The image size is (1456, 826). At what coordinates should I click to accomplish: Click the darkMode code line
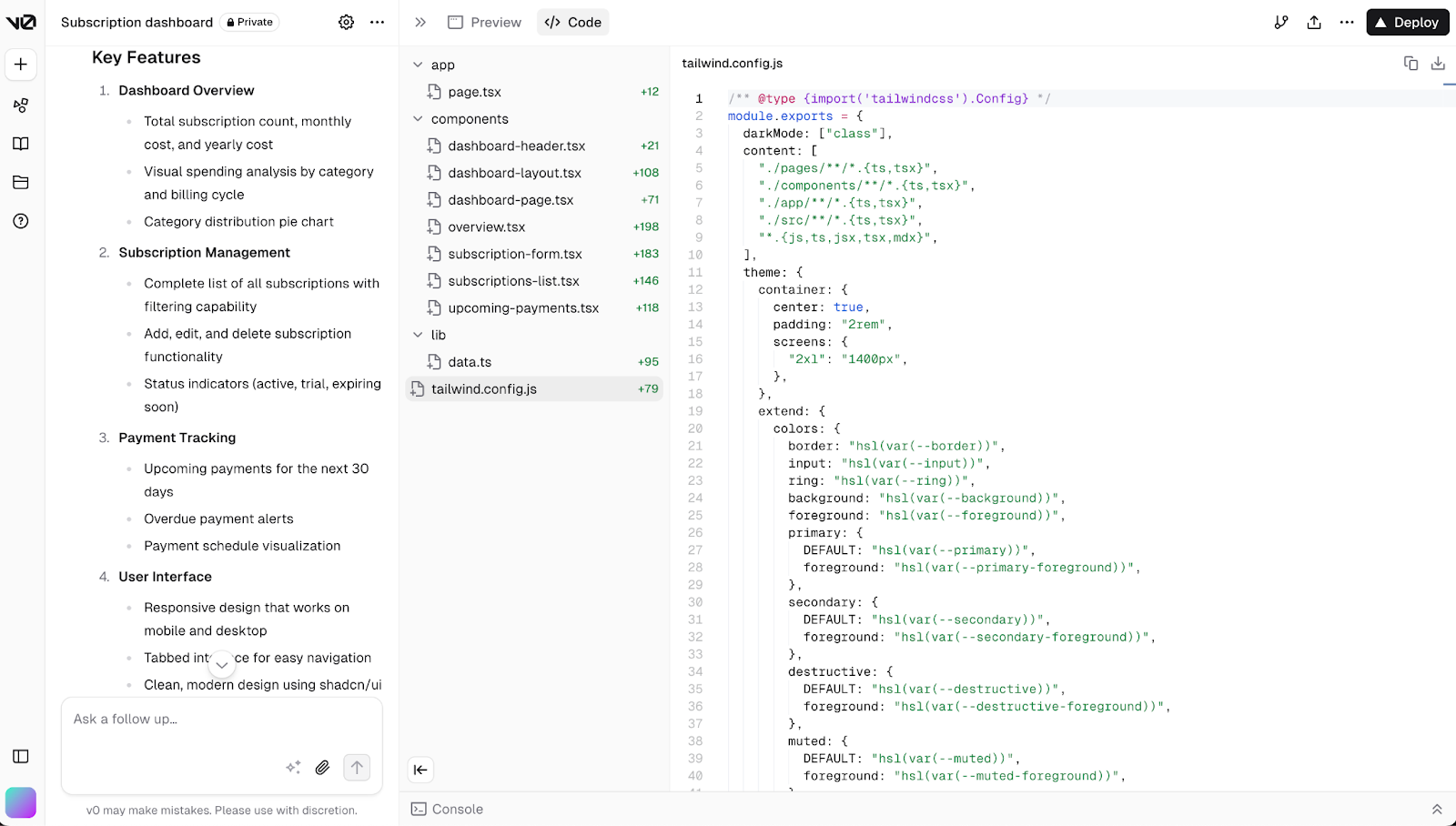[818, 133]
